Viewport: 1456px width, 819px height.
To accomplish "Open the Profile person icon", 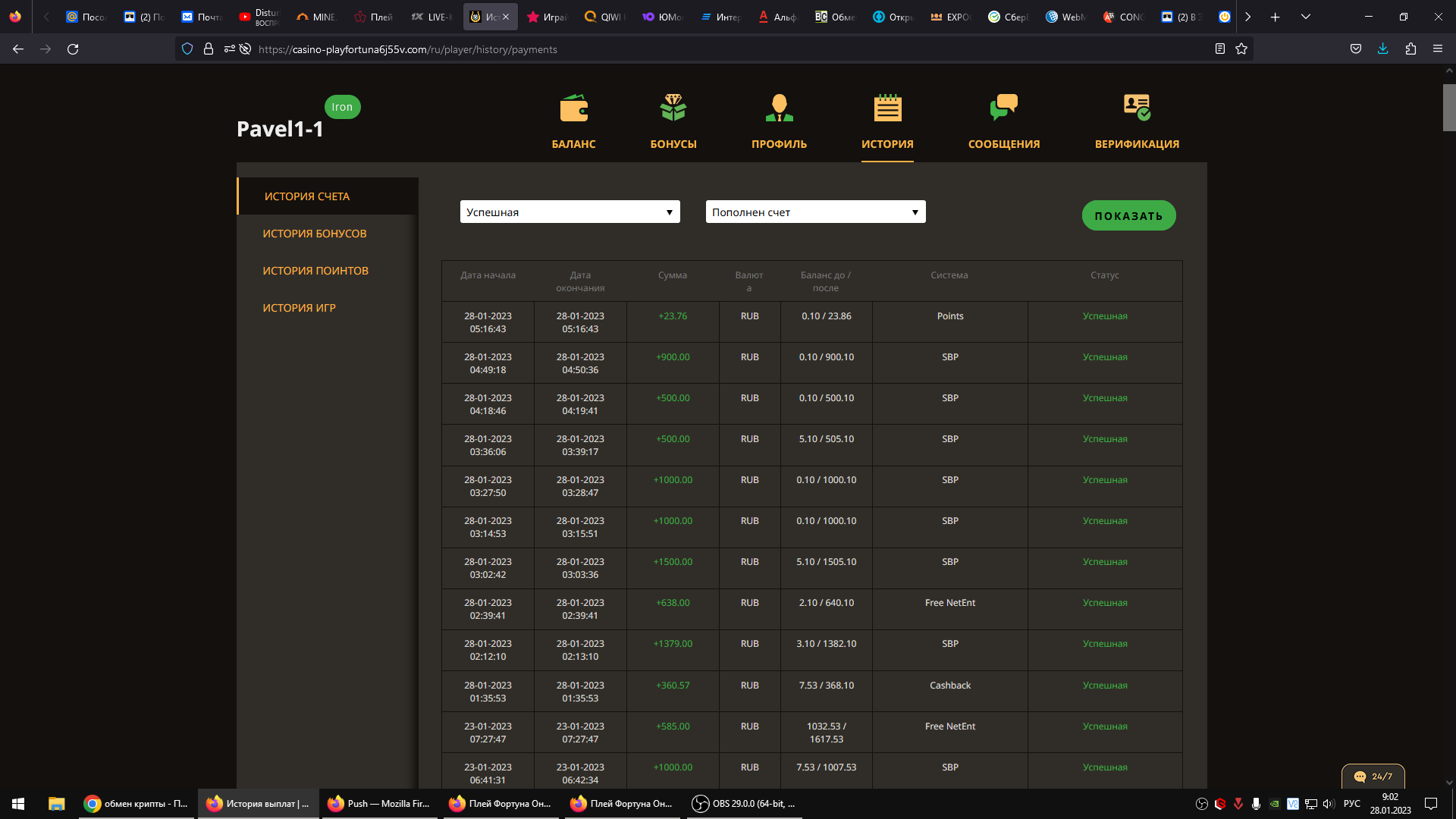I will pos(779,108).
